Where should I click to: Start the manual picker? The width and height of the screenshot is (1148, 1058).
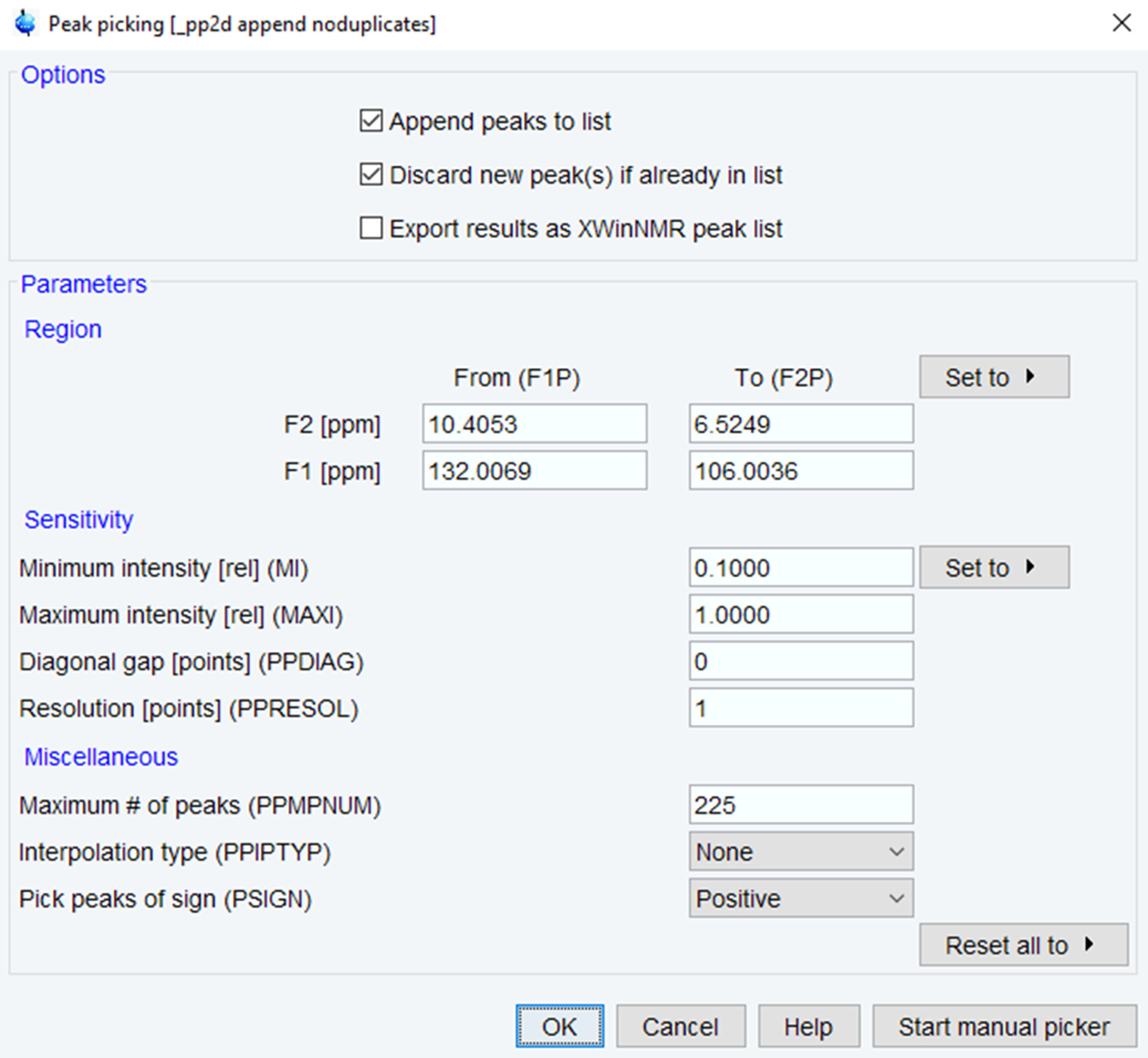1004,1026
